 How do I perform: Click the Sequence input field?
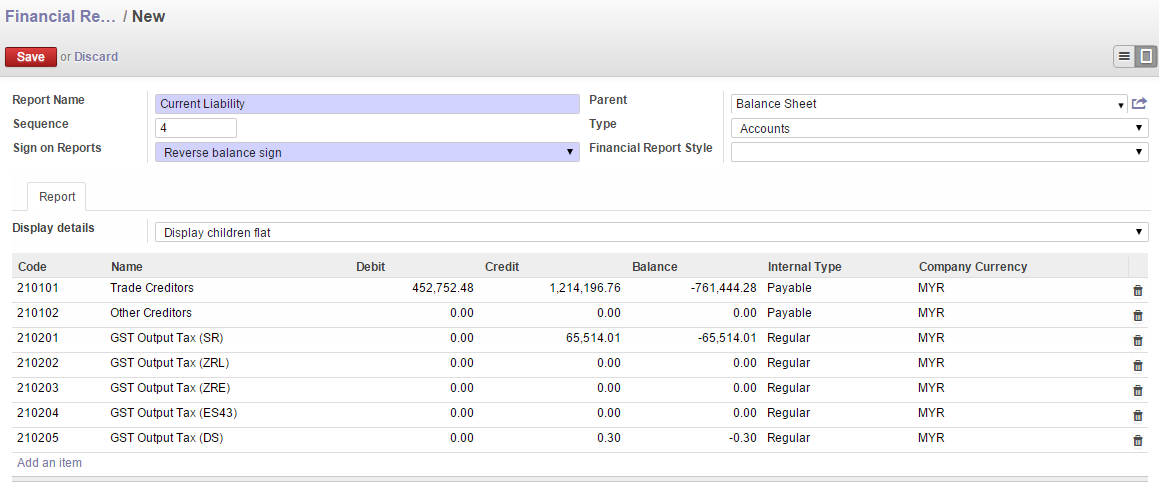tap(196, 128)
